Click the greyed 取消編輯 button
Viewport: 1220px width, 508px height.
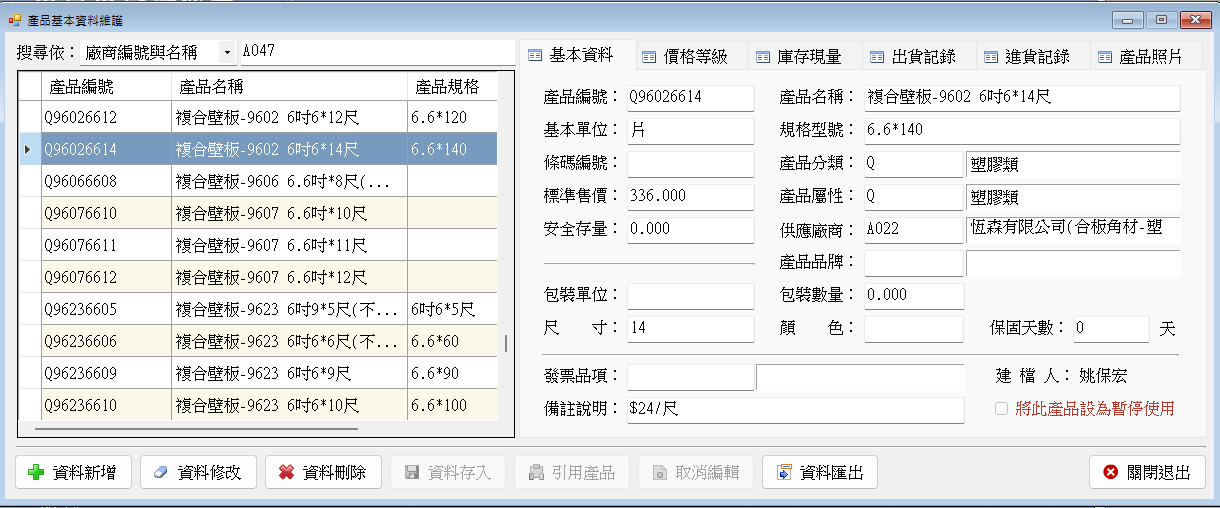pyautogui.click(x=696, y=472)
